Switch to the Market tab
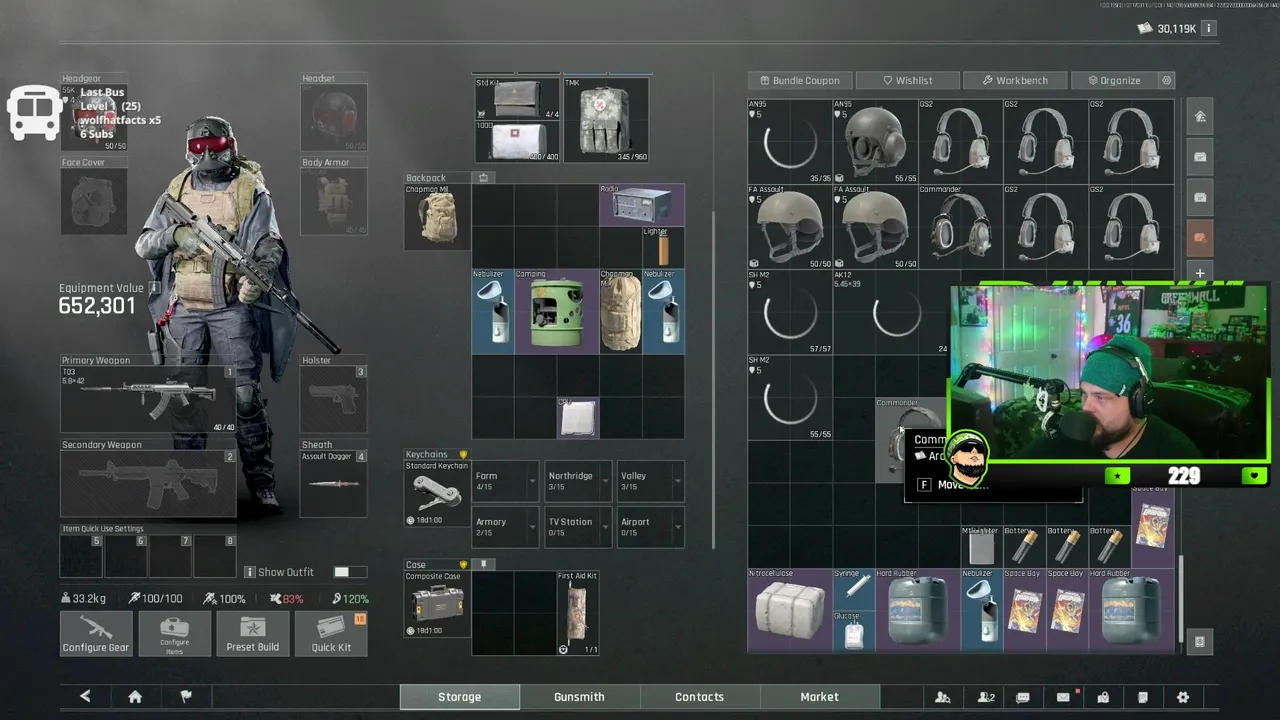The image size is (1280, 720). (819, 697)
